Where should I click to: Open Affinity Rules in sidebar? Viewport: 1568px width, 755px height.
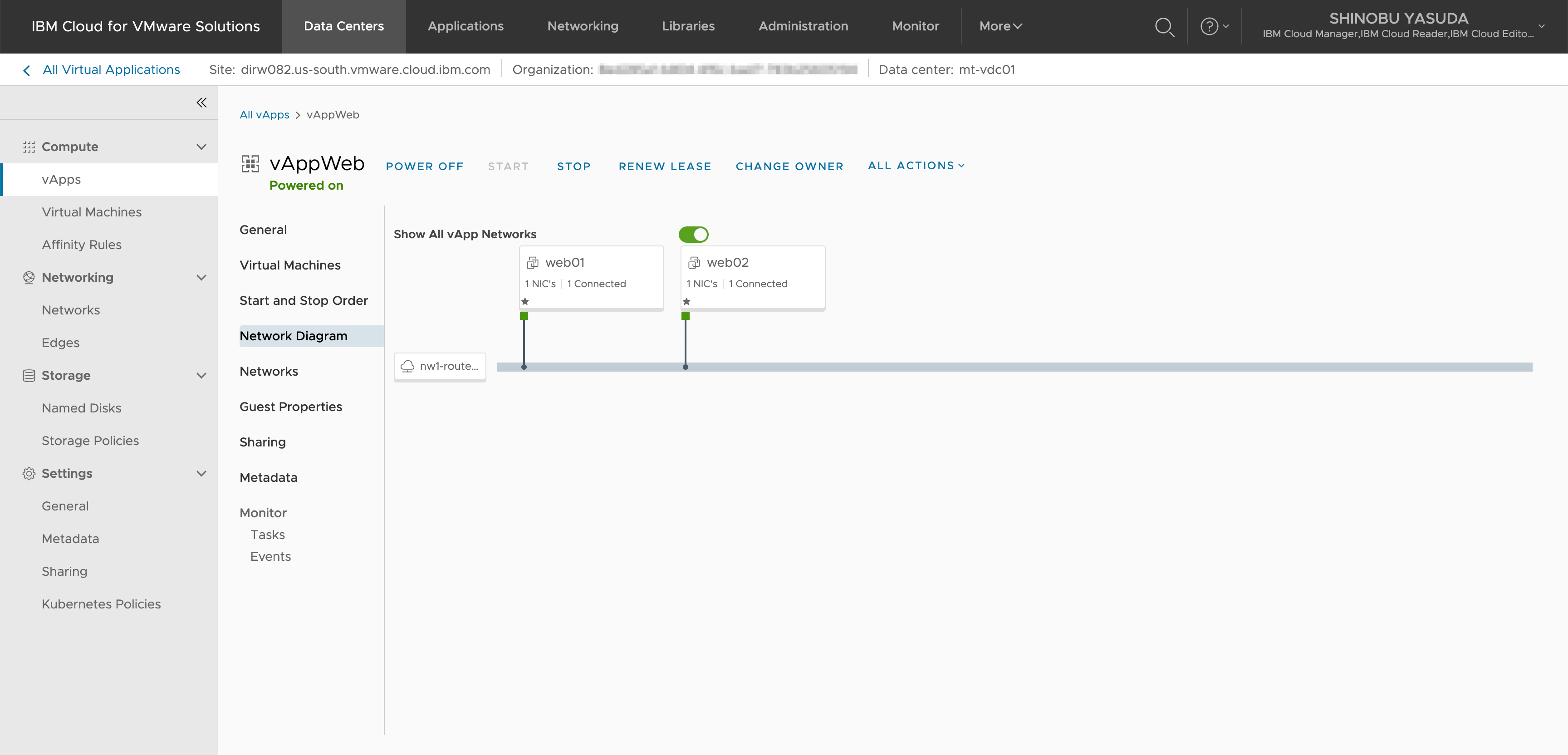coord(82,245)
